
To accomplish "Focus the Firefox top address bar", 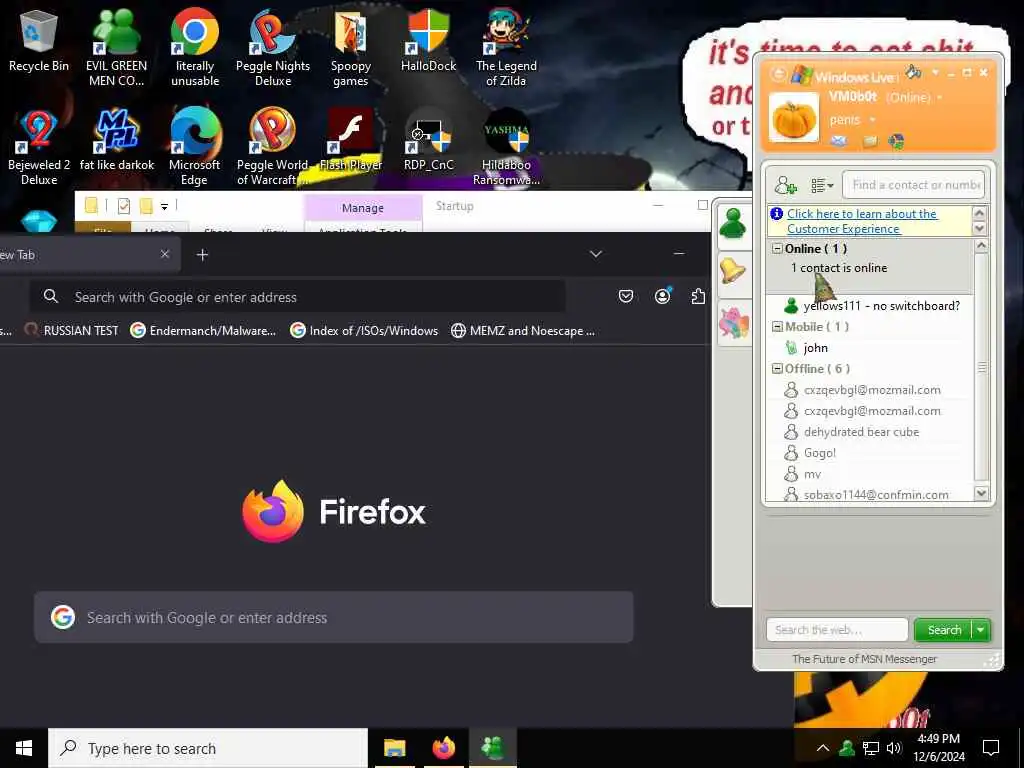I will [297, 296].
